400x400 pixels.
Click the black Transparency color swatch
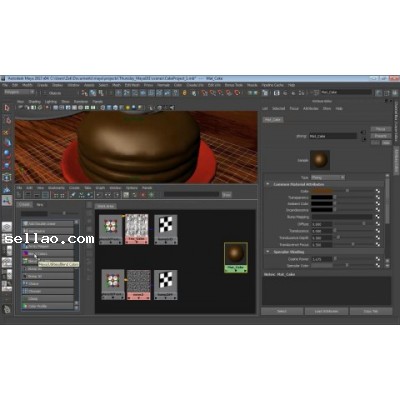click(322, 197)
